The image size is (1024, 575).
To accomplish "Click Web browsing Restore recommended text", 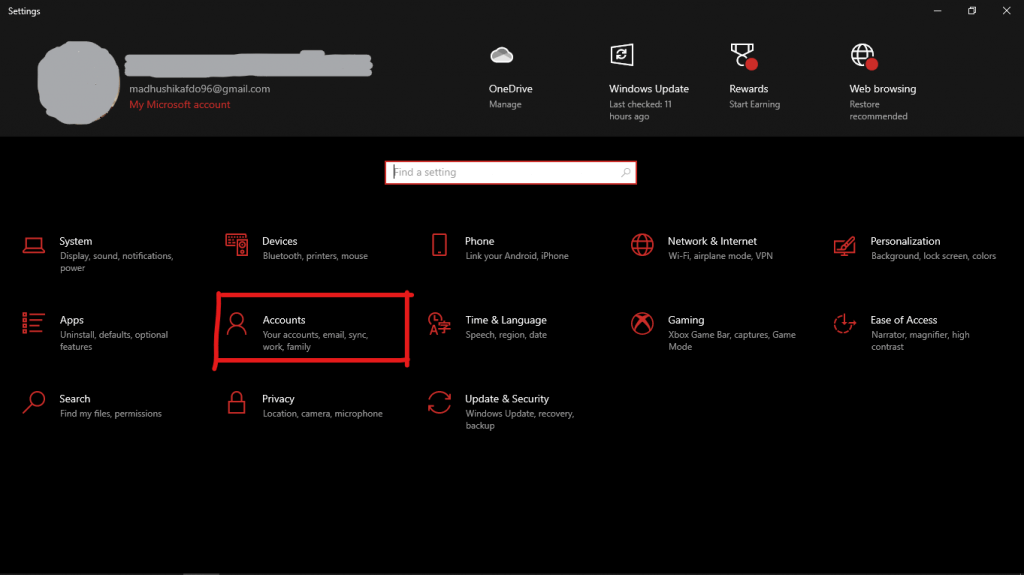I will click(x=878, y=110).
